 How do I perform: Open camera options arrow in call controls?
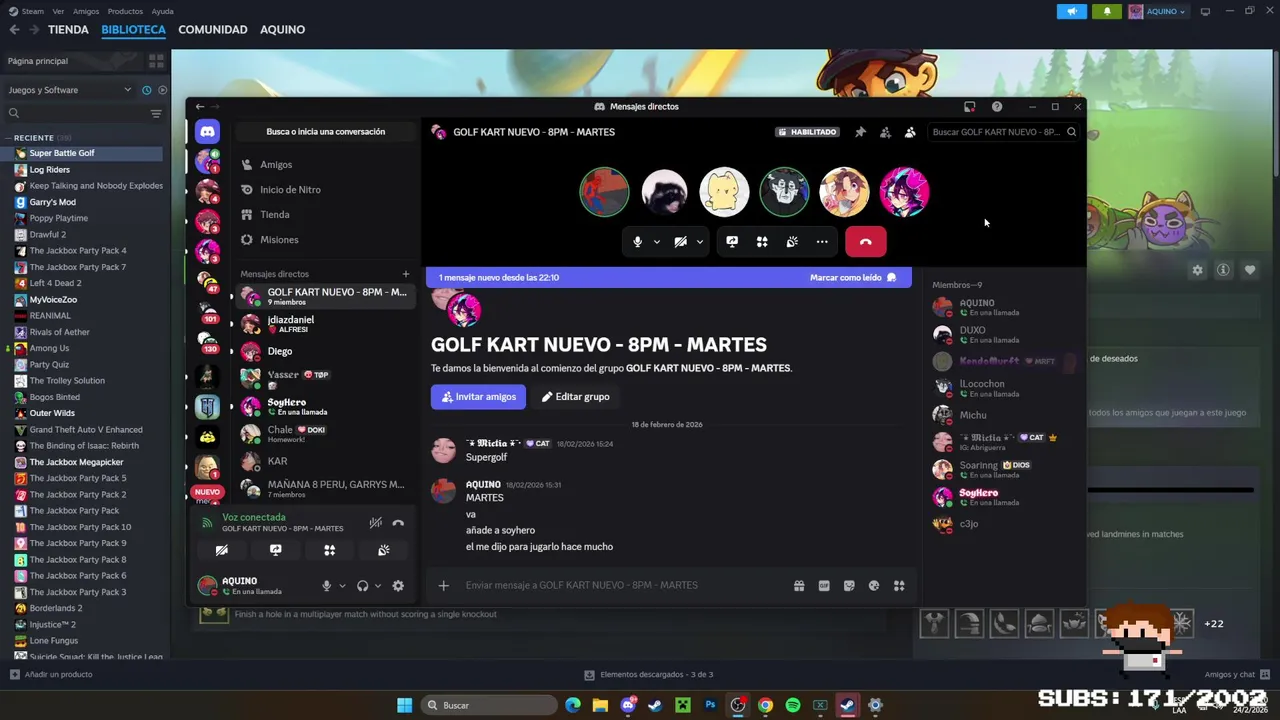point(700,242)
